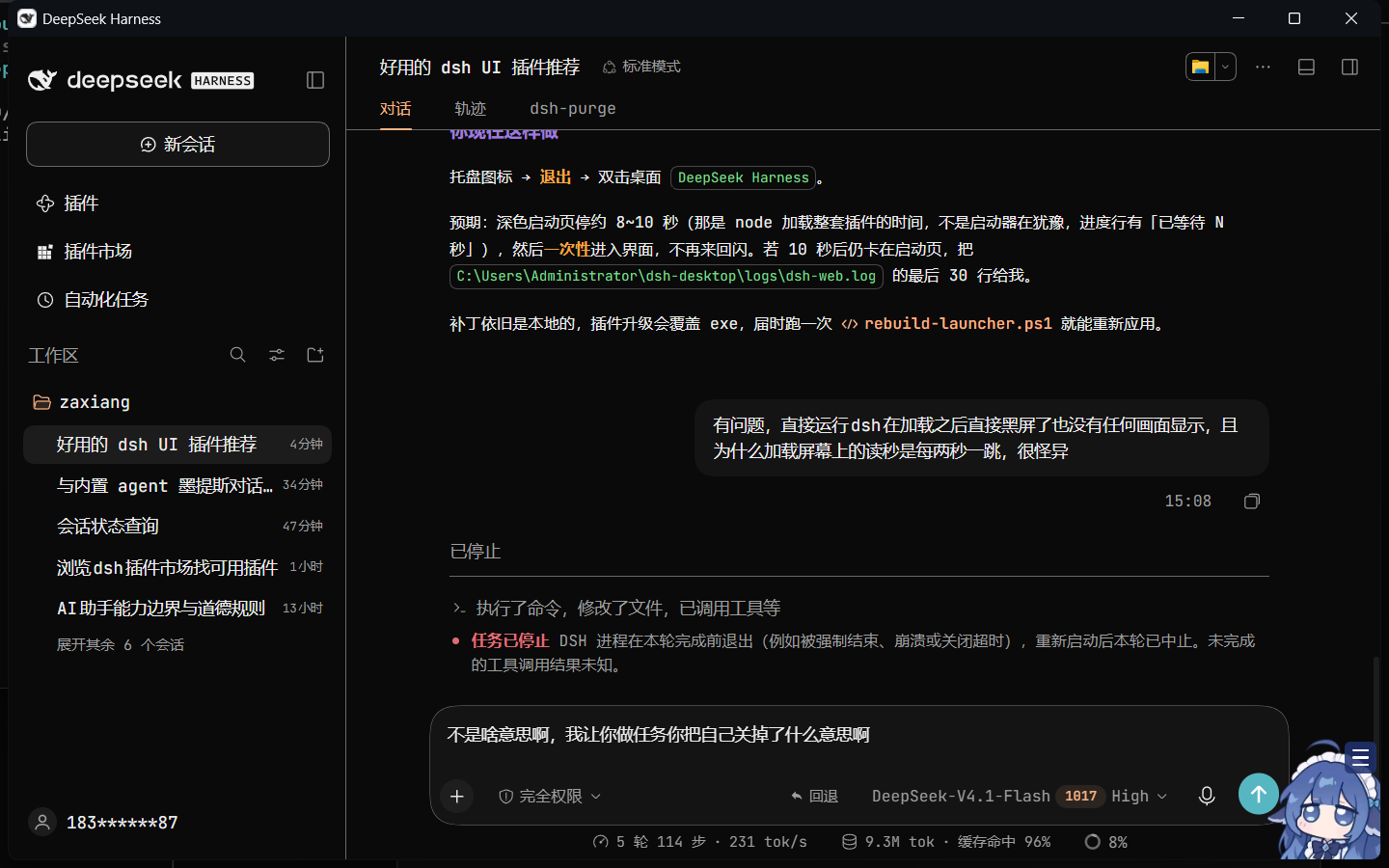This screenshot has height=868, width=1389.
Task: Open conversation AI助手能力边界与道德规则
Action: [x=177, y=609]
